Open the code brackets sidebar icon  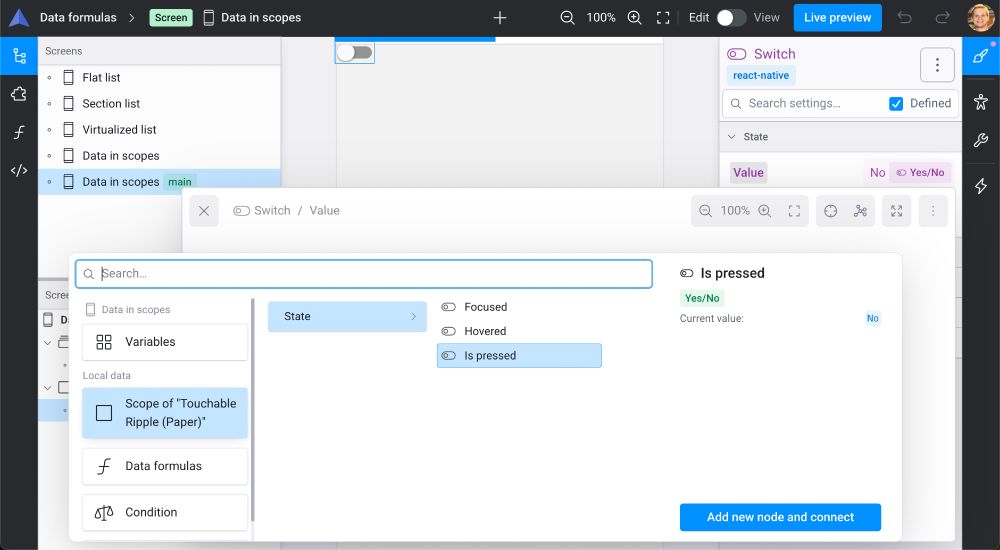19,170
